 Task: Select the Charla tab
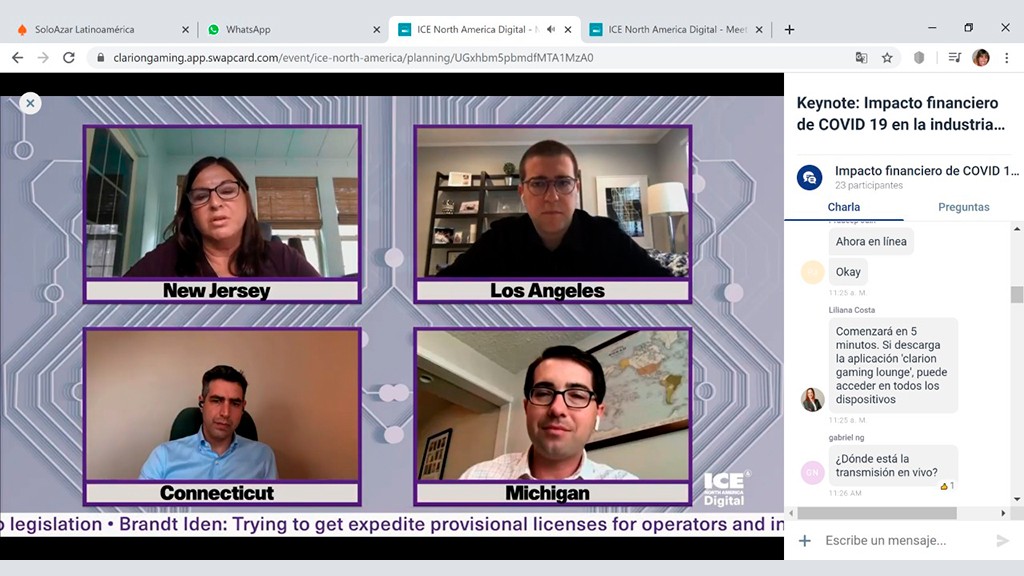point(844,207)
